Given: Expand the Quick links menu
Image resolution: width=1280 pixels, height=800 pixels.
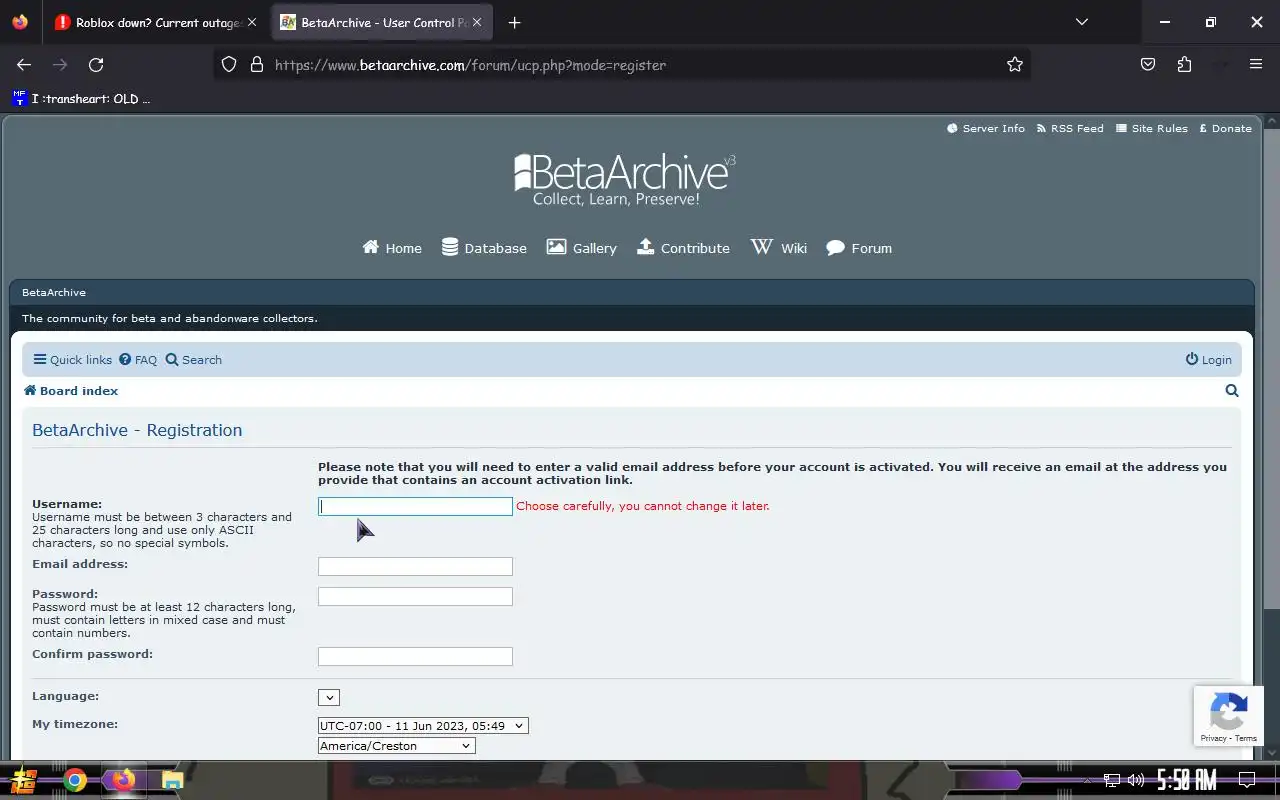Looking at the screenshot, I should tap(72, 360).
